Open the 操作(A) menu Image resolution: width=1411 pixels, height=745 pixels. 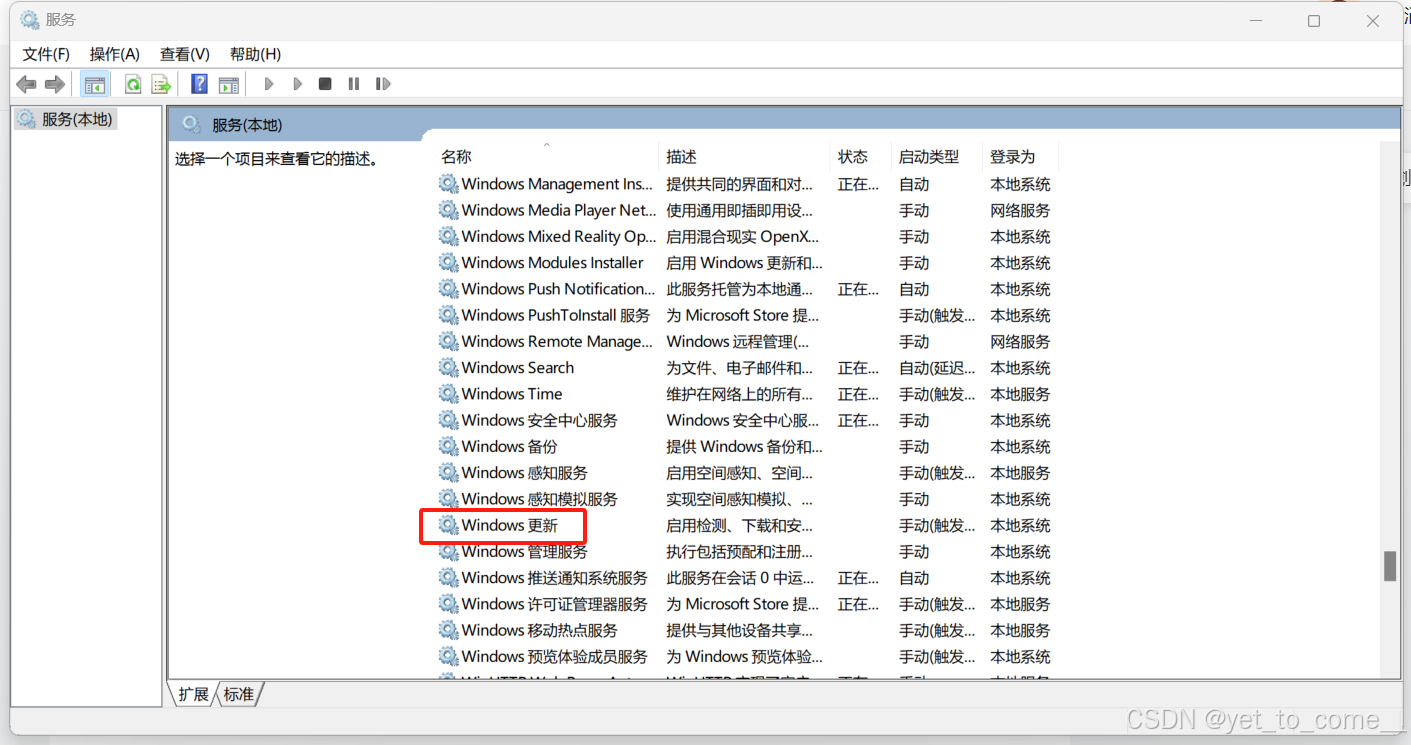[115, 54]
